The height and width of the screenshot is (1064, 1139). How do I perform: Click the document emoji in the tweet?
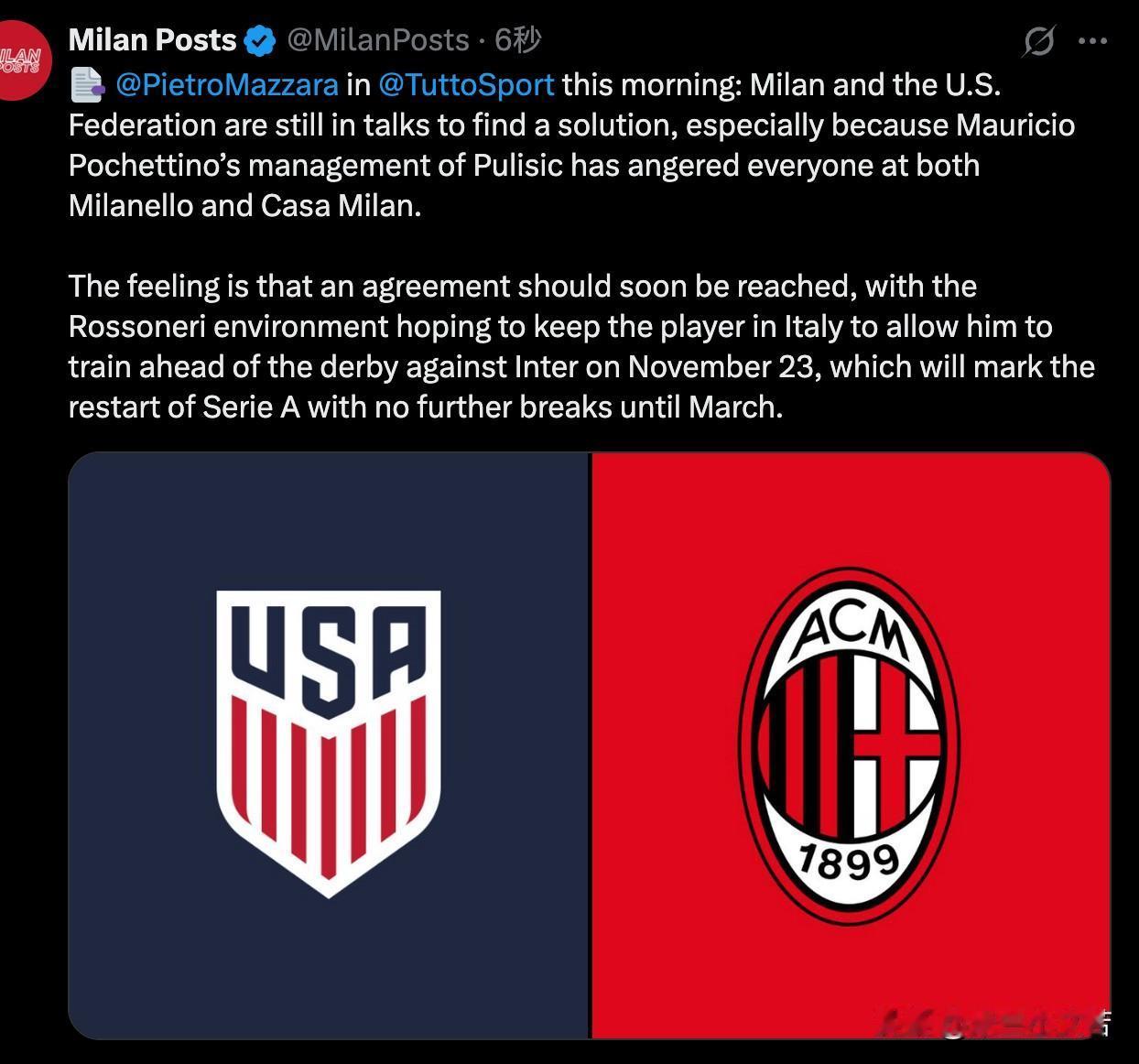(x=87, y=85)
